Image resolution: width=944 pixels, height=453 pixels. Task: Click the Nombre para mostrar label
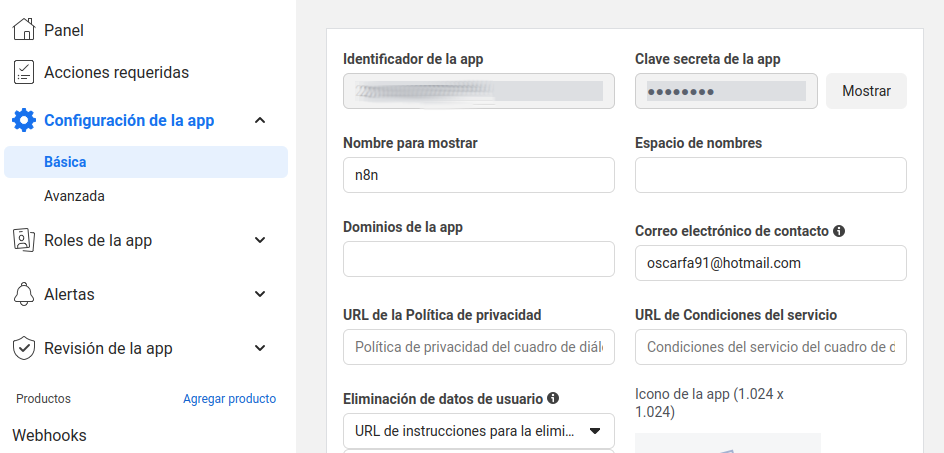410,143
